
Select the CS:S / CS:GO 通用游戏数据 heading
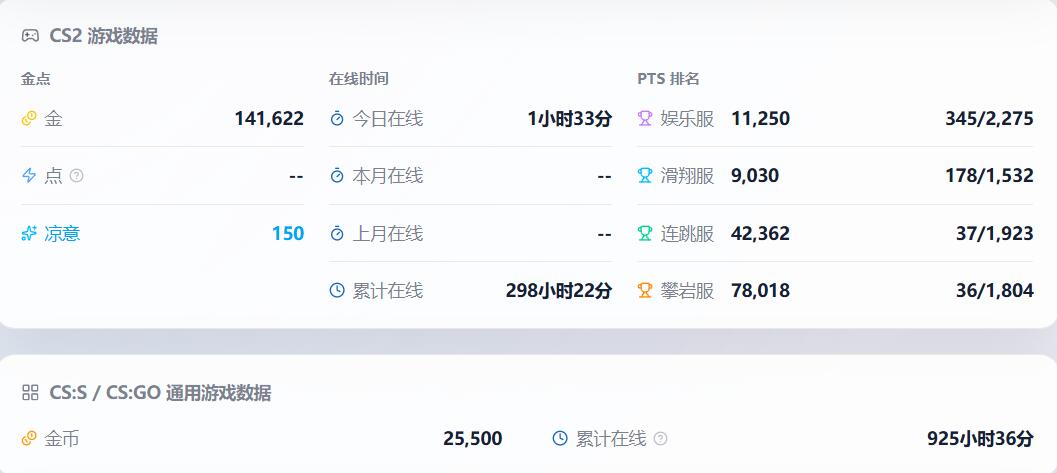160,393
